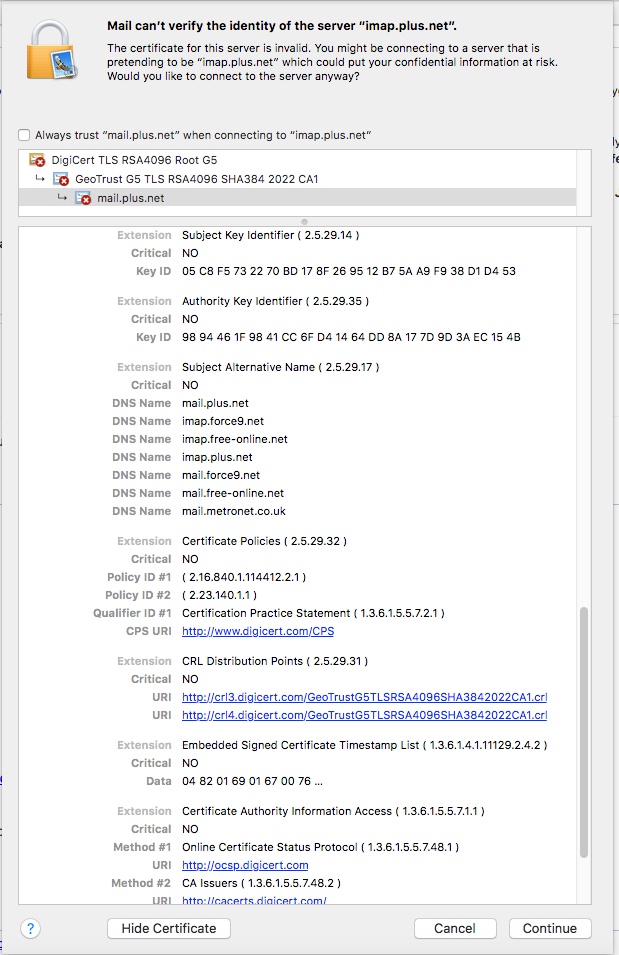Click the DigiCert root certificate icon
This screenshot has width=619, height=955.
tap(37, 160)
